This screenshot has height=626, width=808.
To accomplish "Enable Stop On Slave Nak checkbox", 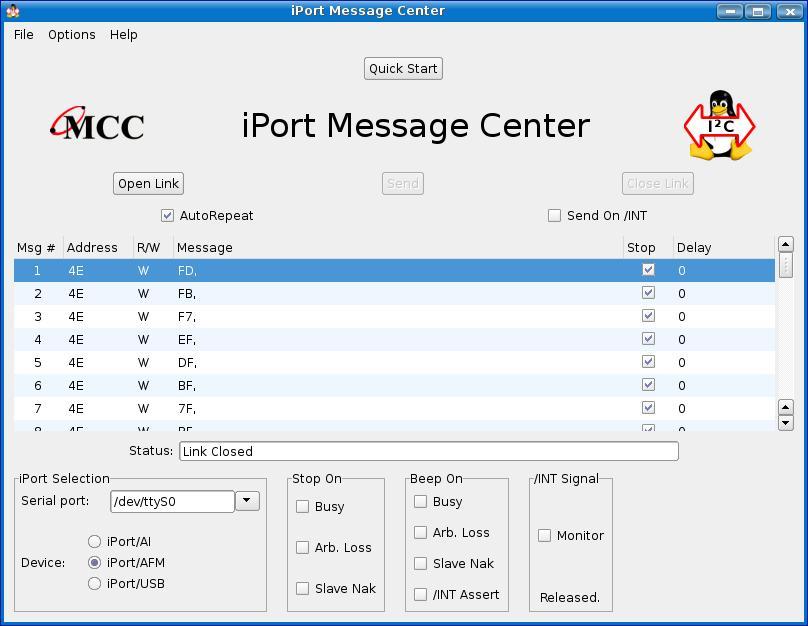I will click(302, 588).
